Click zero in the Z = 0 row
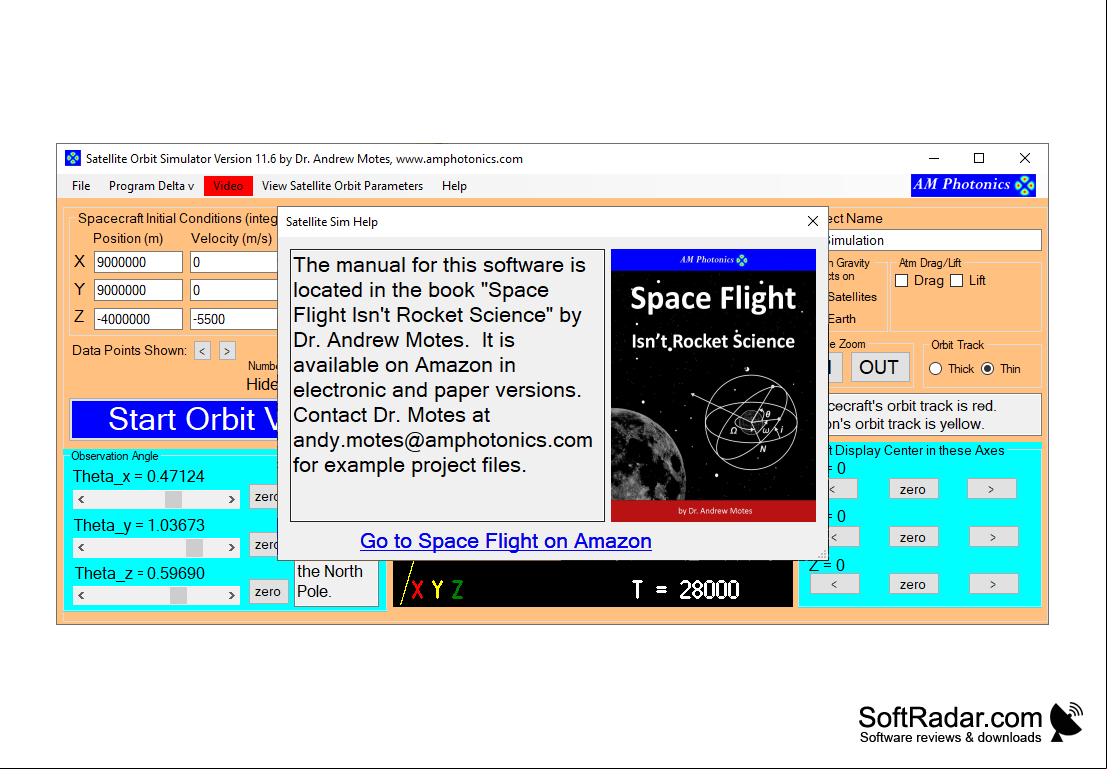Image resolution: width=1107 pixels, height=769 pixels. click(x=913, y=584)
